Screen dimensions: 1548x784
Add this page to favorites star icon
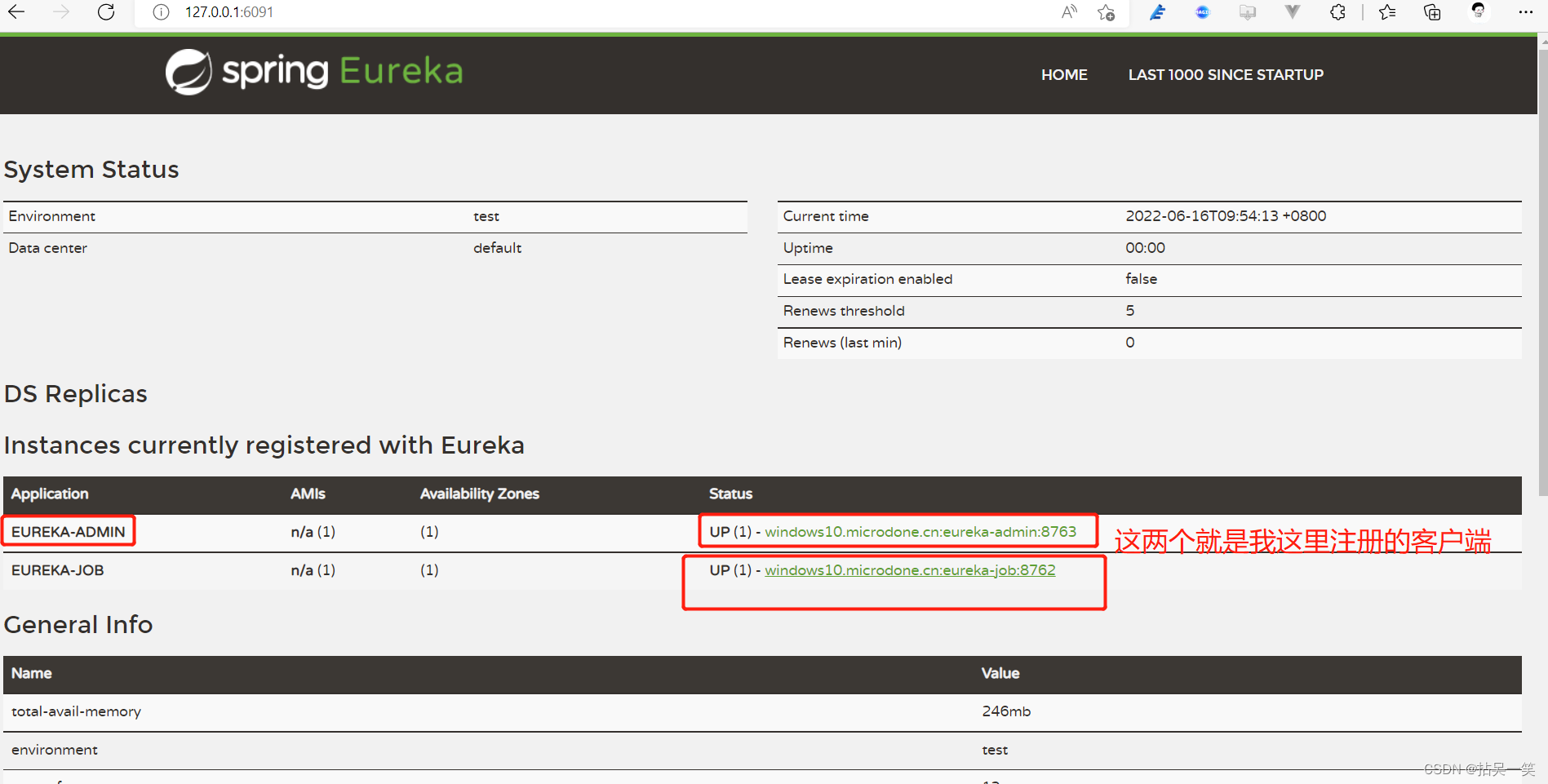pos(1106,12)
